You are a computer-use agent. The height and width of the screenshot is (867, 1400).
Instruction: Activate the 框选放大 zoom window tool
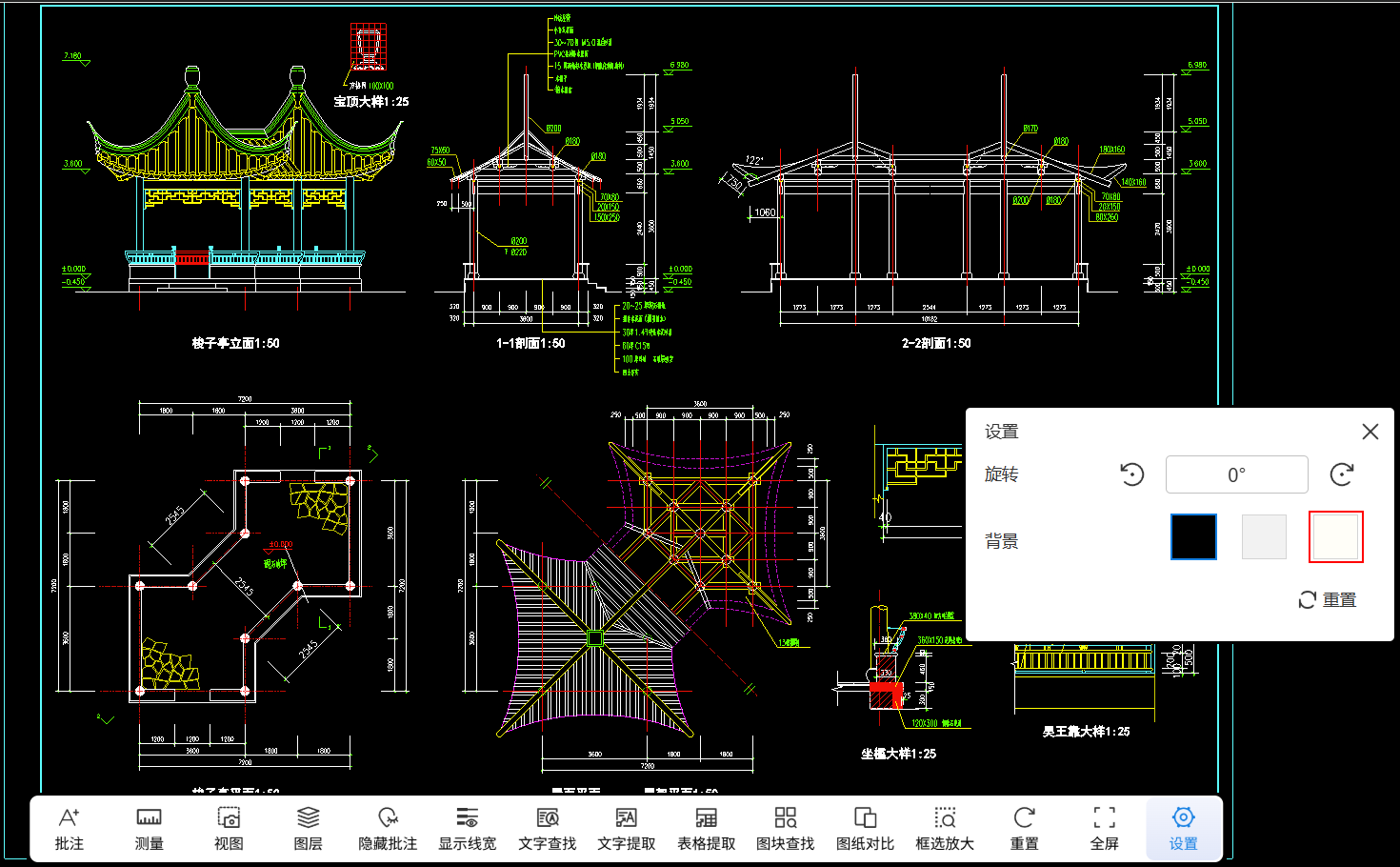click(945, 829)
